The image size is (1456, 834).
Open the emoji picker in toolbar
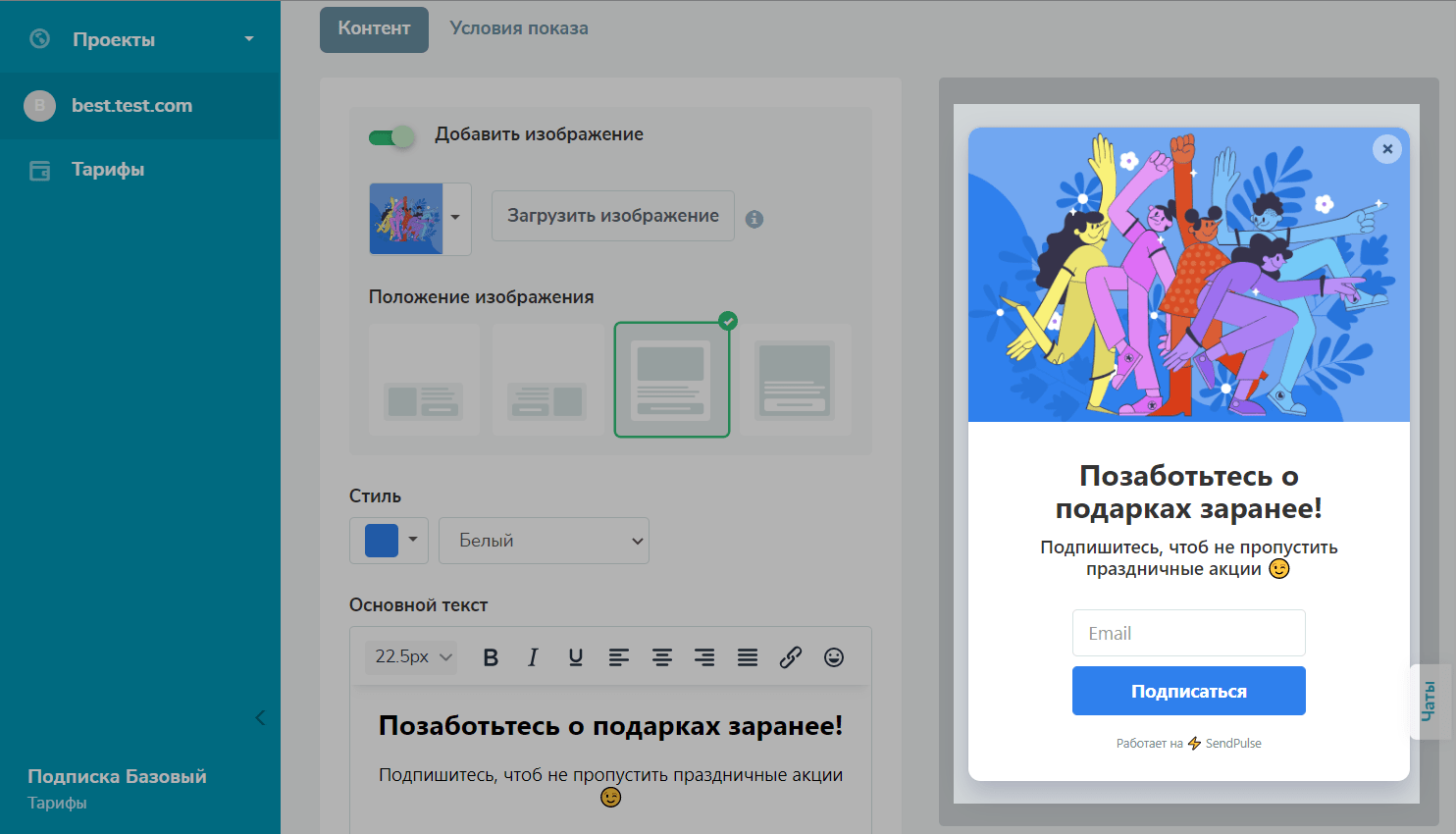pyautogui.click(x=834, y=657)
